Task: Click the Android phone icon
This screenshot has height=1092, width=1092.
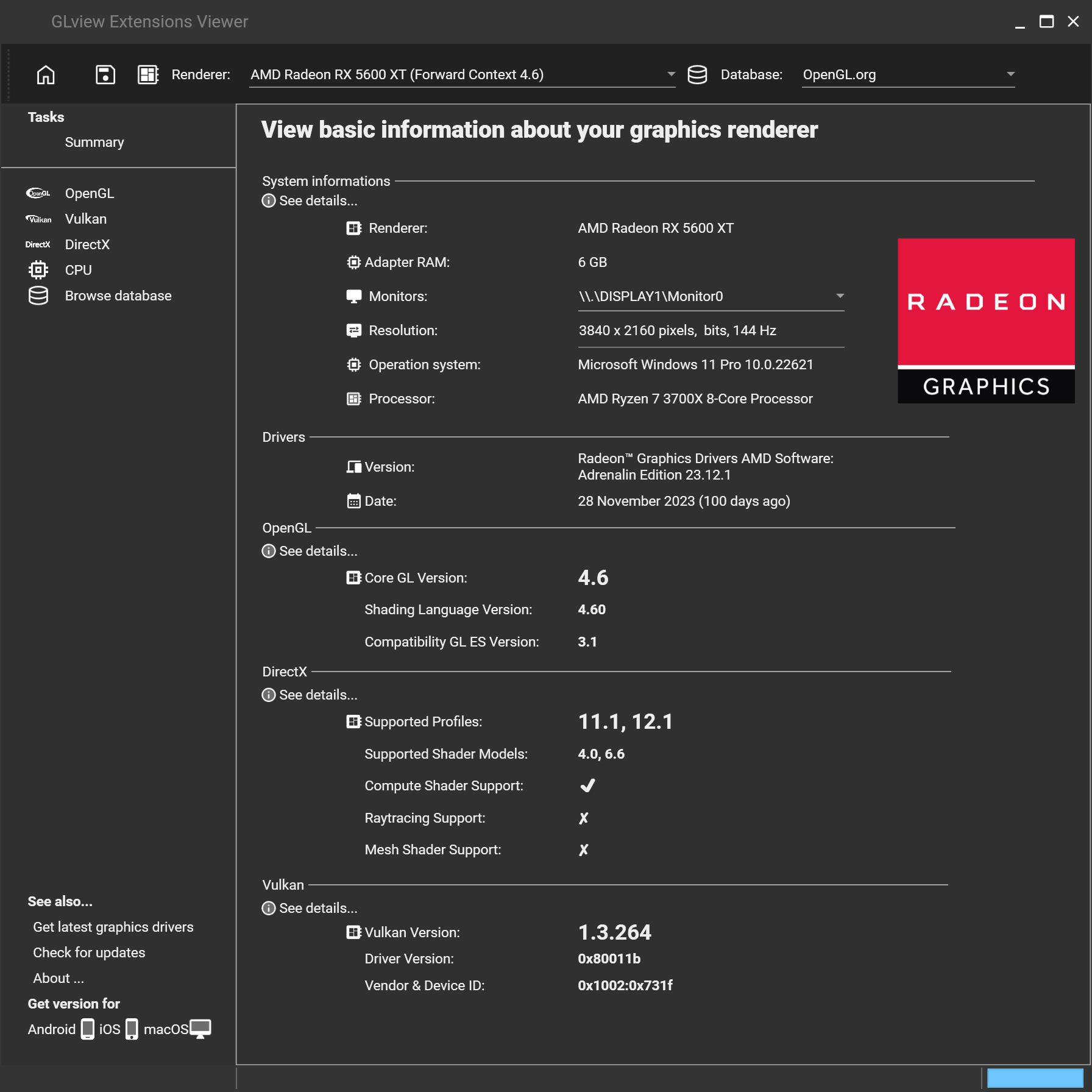Action: point(88,1029)
